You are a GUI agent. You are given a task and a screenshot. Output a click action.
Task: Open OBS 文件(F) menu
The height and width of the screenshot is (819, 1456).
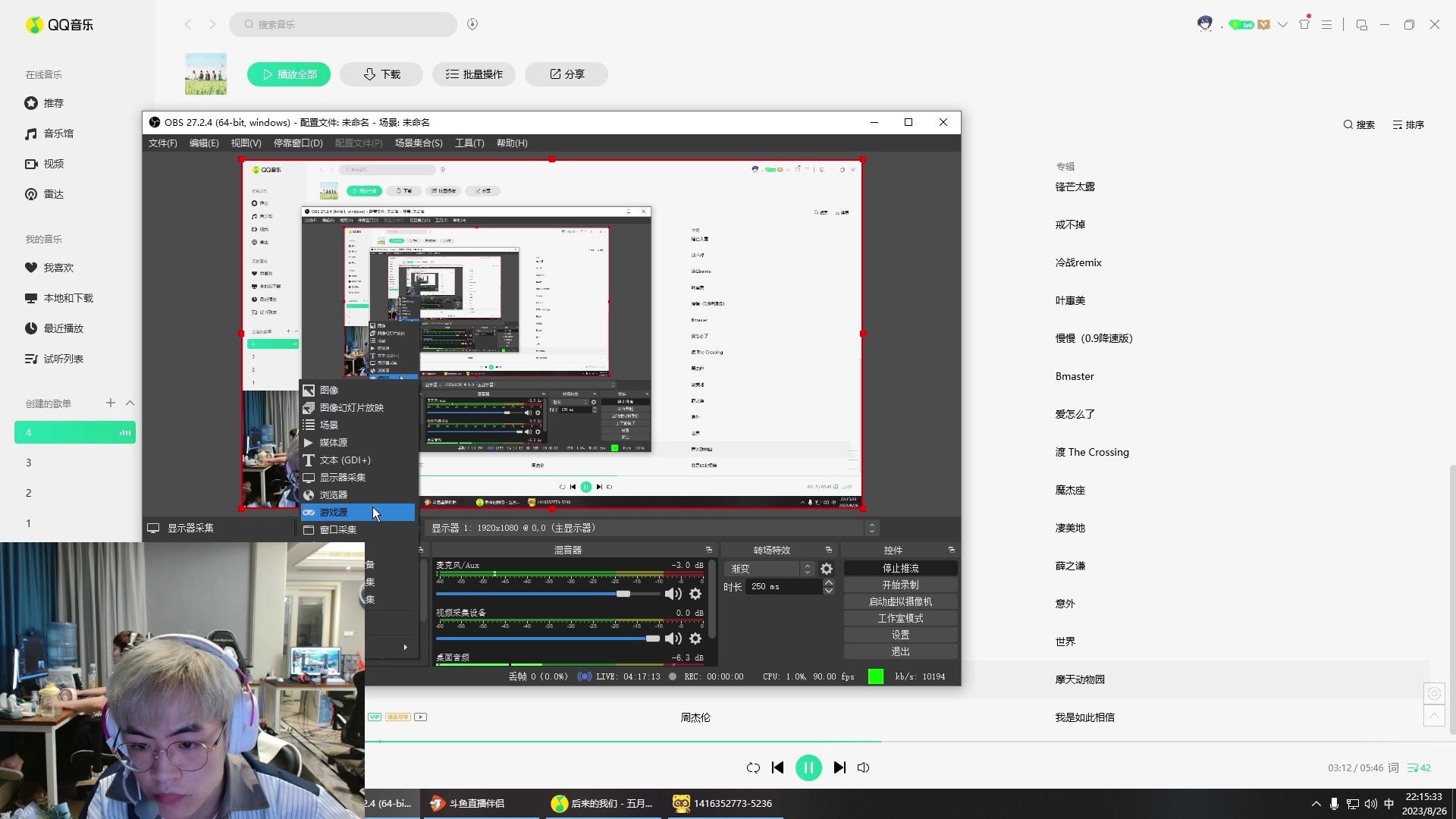[x=162, y=143]
